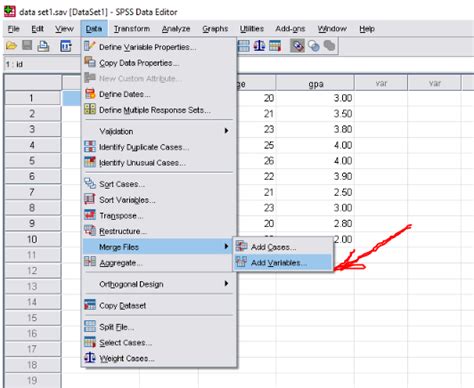Click the Identify Duplicate Cases icon
Image resolution: width=474 pixels, height=388 pixels.
90,146
